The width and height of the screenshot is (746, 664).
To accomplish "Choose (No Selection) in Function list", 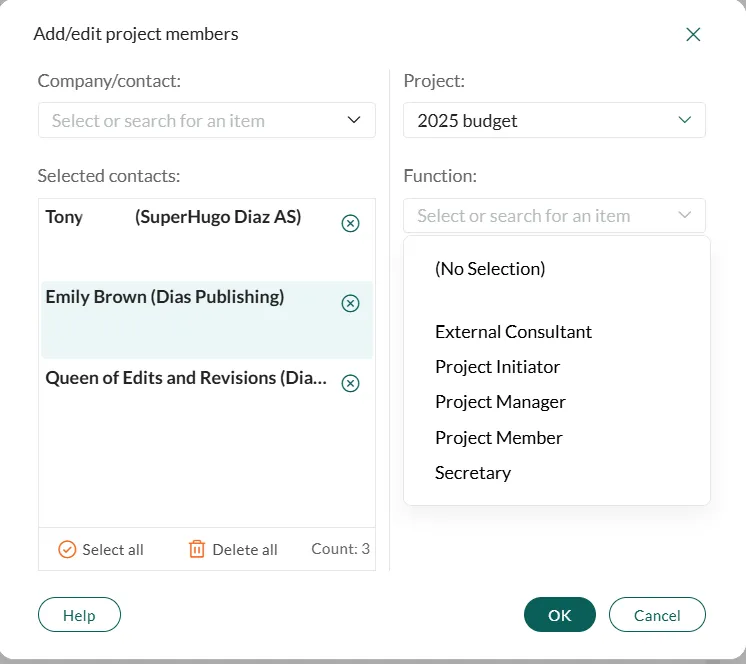I will pos(490,269).
